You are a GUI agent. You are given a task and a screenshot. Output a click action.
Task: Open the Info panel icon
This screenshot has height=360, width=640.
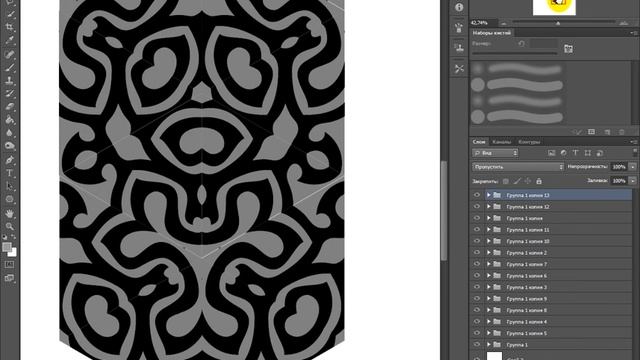tap(459, 7)
